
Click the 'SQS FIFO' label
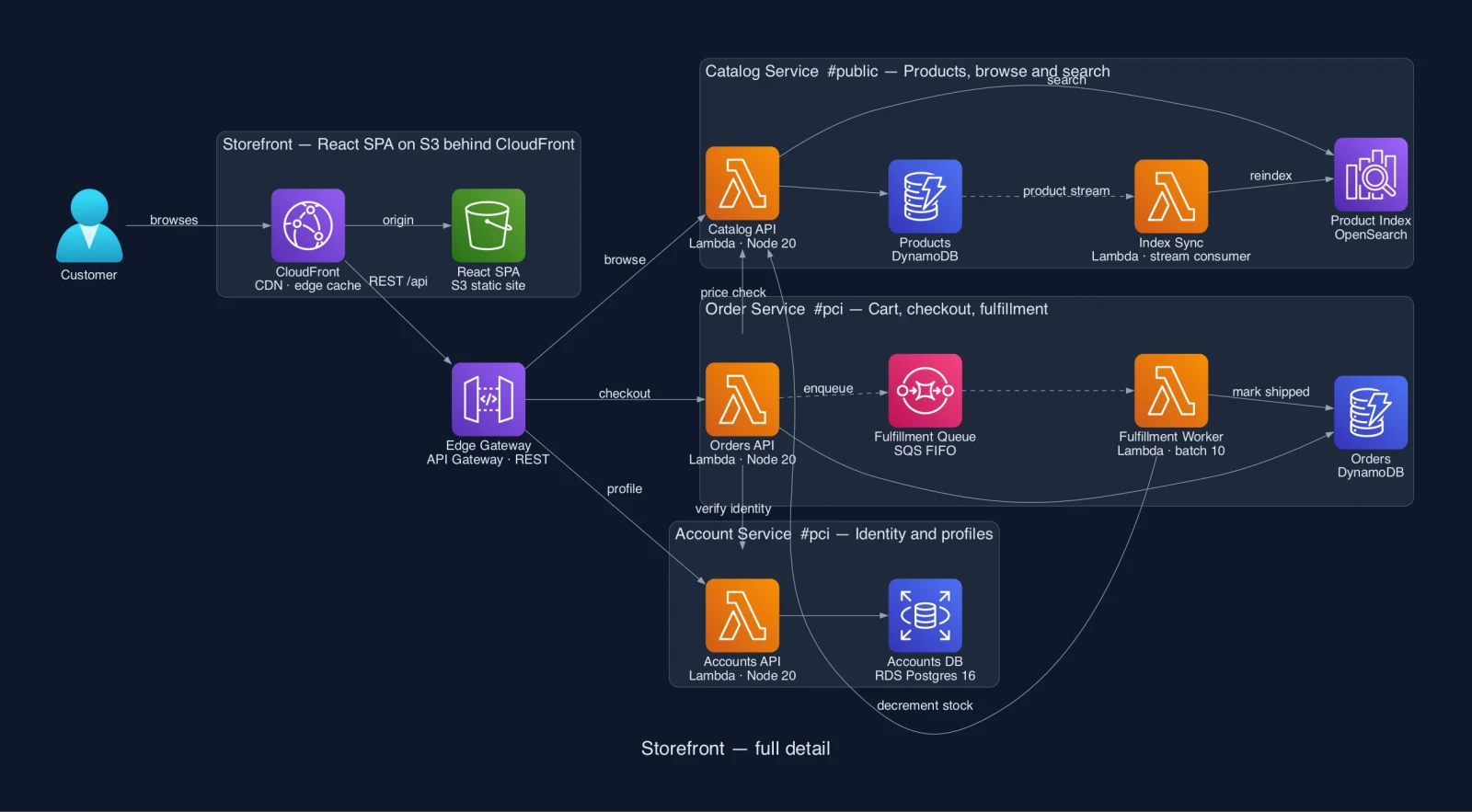tap(926, 451)
